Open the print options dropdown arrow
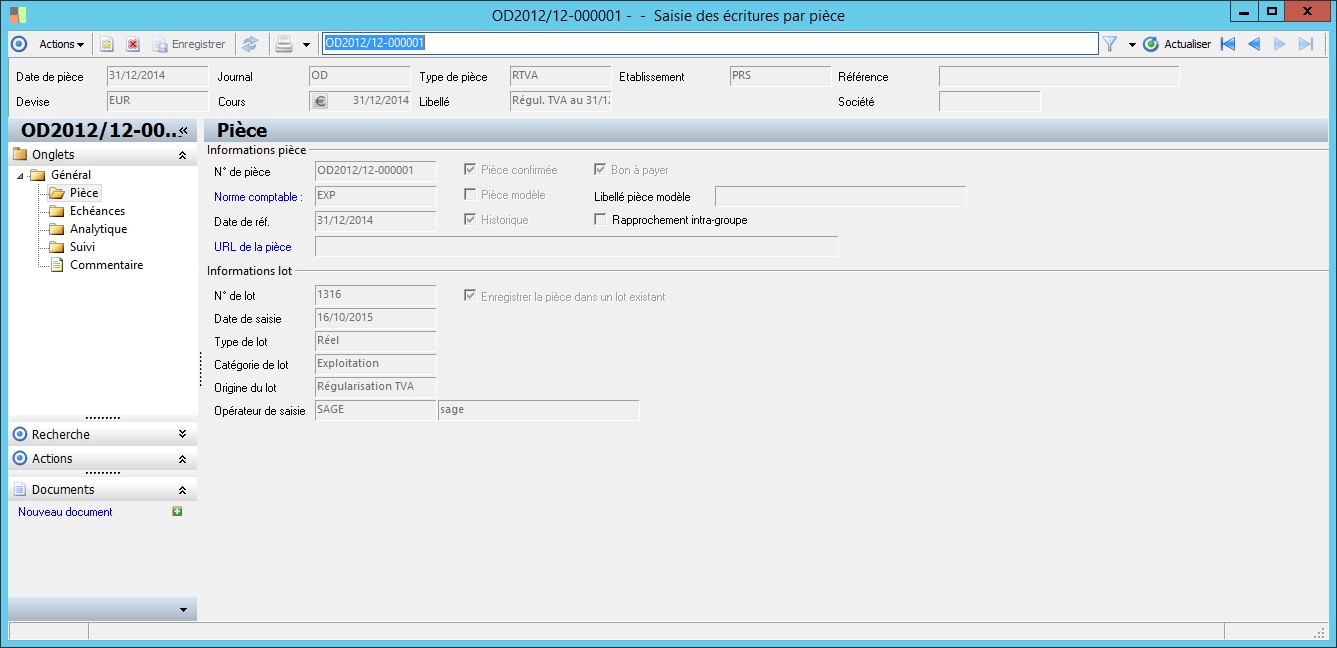Image resolution: width=1337 pixels, height=648 pixels. click(x=306, y=45)
